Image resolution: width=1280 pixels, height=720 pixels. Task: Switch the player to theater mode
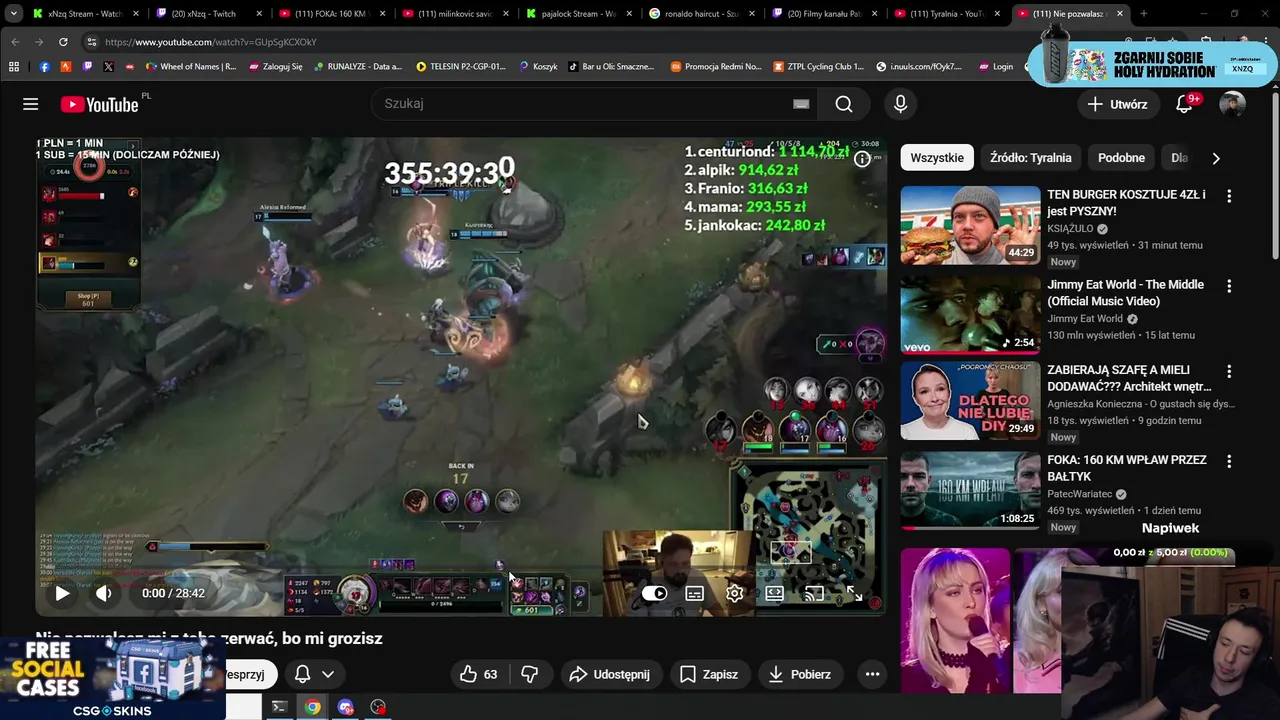(774, 593)
